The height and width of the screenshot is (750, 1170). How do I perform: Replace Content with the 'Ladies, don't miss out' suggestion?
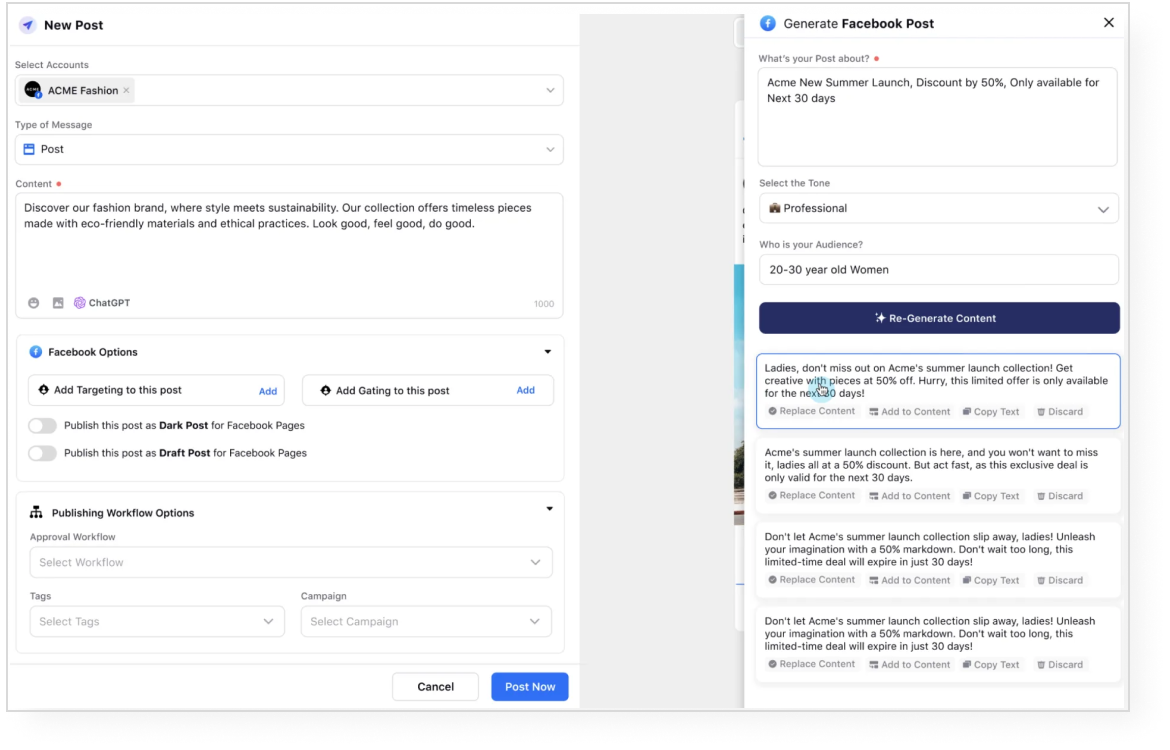[x=811, y=411]
